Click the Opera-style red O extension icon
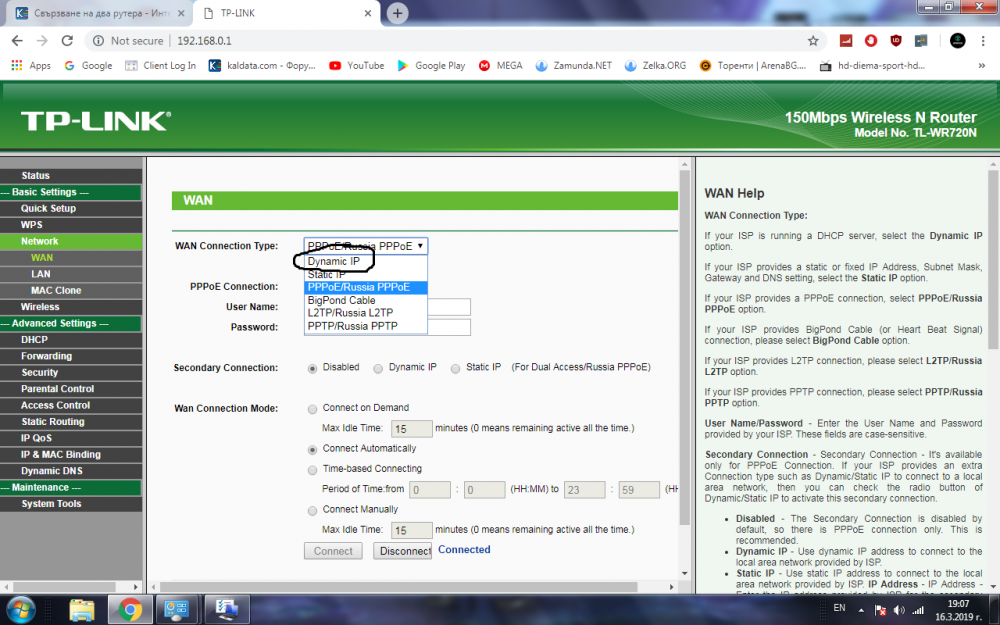The height and width of the screenshot is (625, 1000). pyautogui.click(x=871, y=41)
